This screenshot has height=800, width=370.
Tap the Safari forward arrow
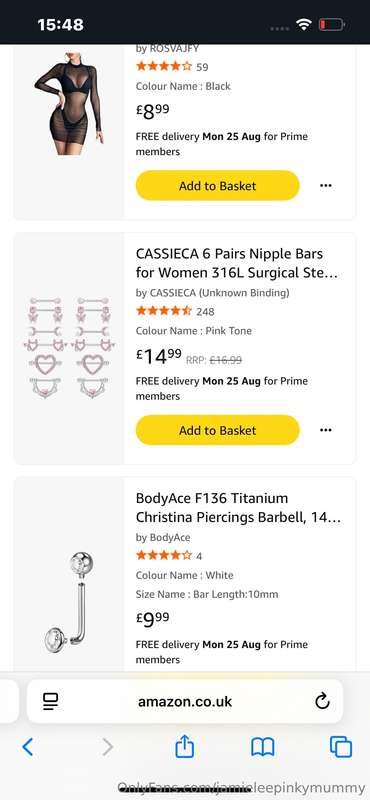[107, 747]
